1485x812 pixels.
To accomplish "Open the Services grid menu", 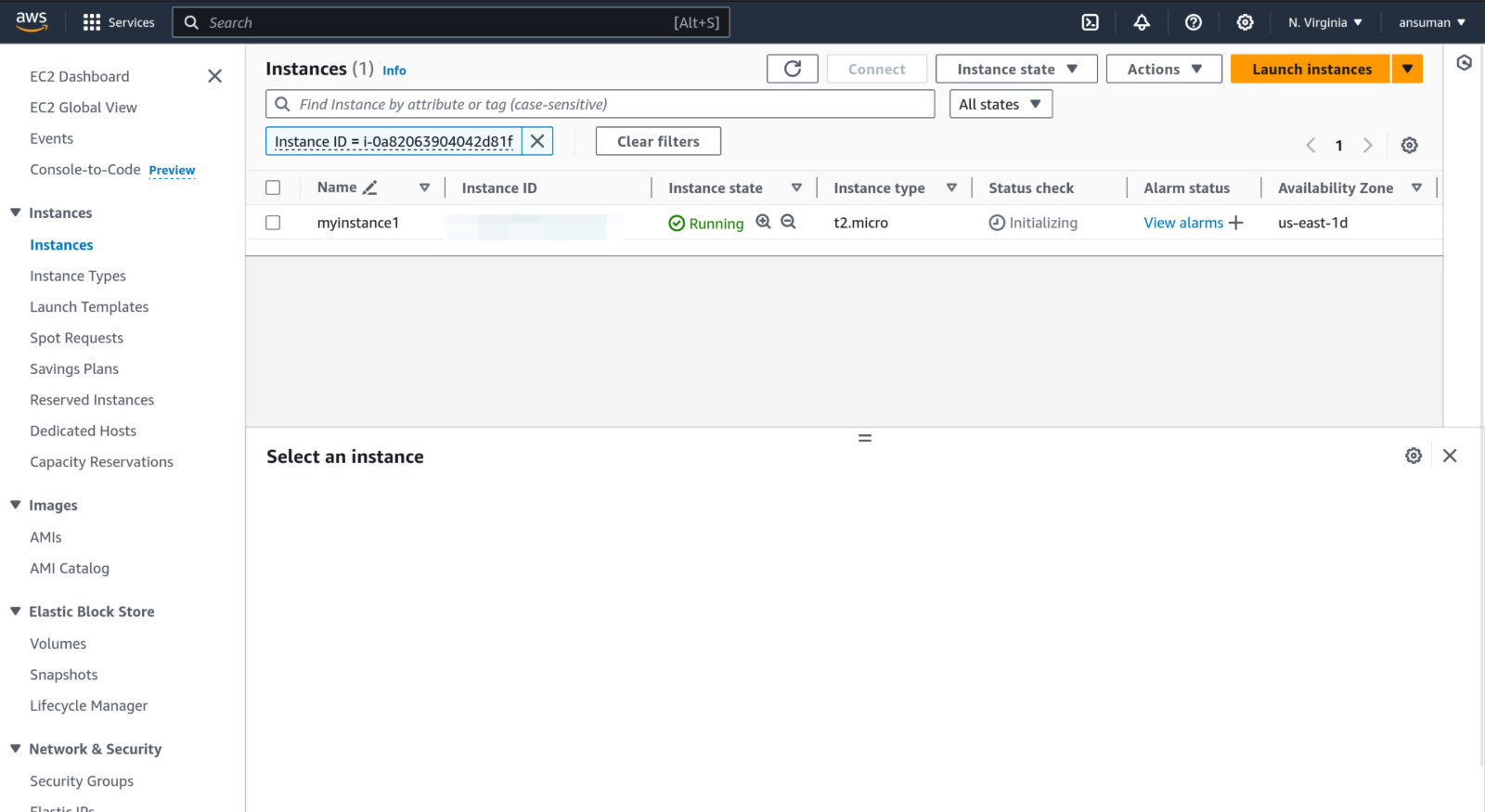I will (x=118, y=22).
